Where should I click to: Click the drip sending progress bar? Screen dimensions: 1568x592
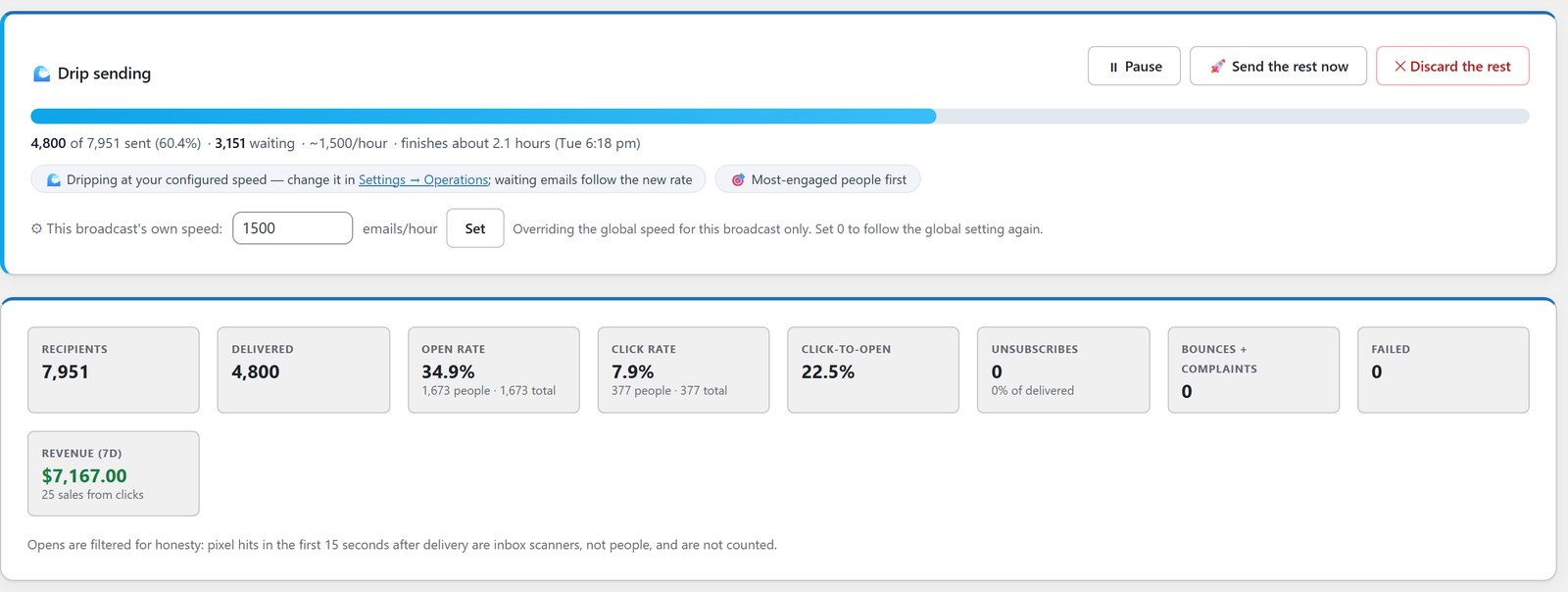(x=780, y=116)
